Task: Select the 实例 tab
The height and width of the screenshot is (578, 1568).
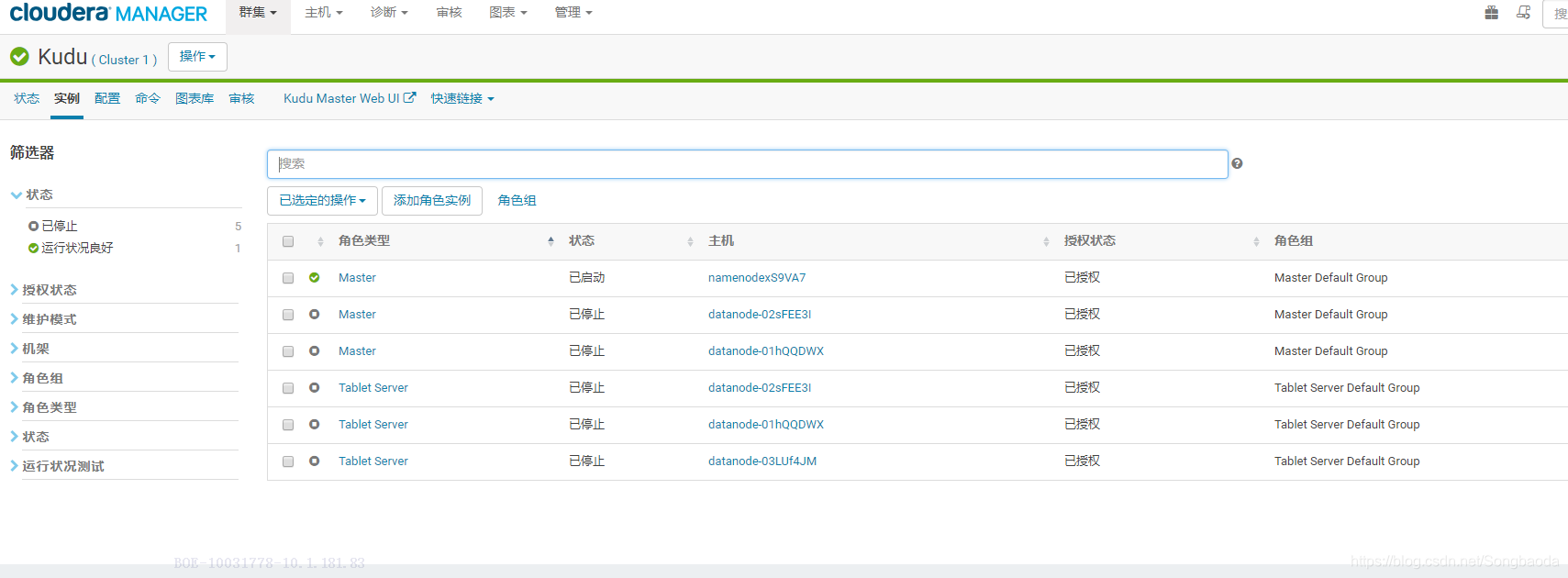Action: 67,98
